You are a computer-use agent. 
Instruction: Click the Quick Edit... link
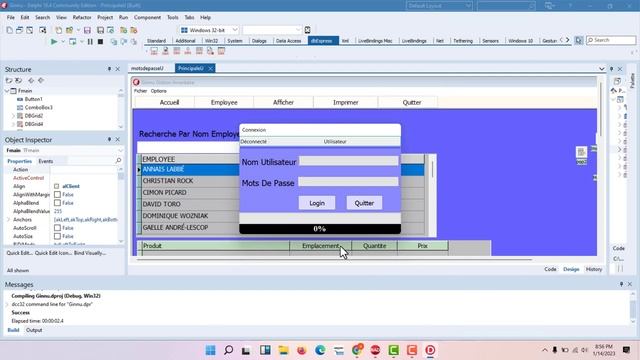20,253
